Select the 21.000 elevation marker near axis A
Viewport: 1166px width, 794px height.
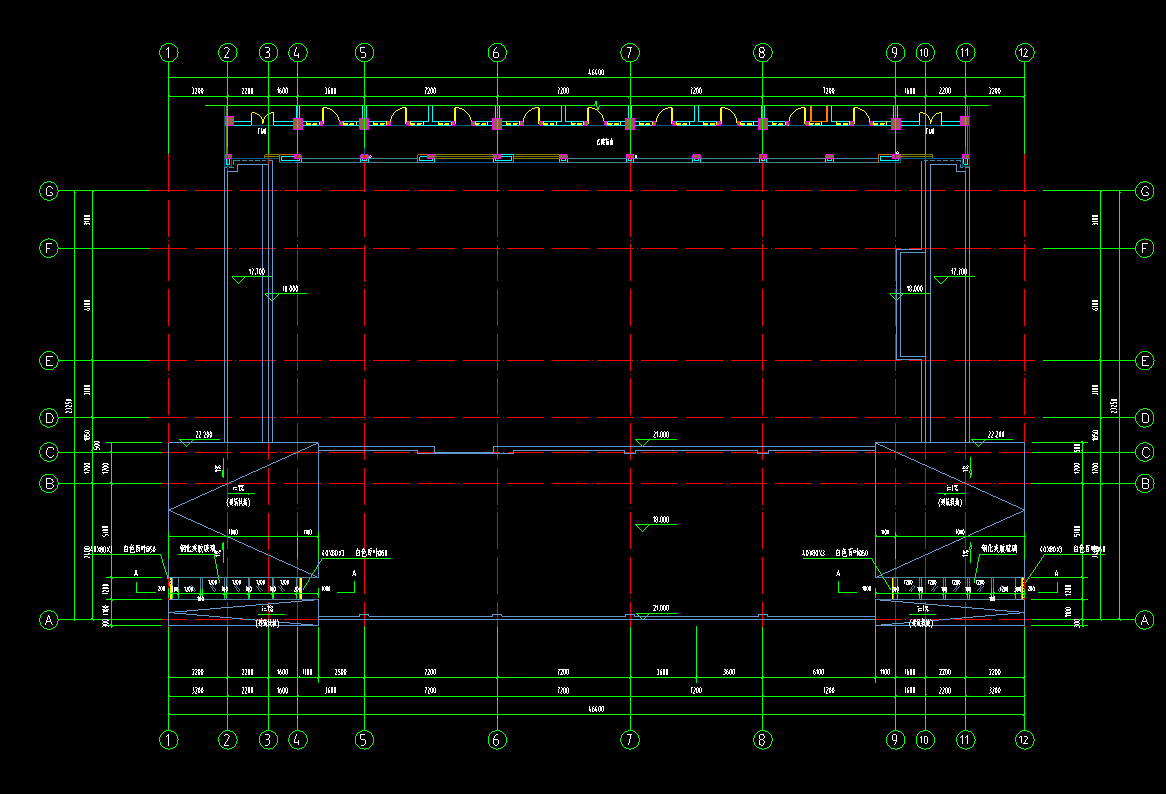pyautogui.click(x=659, y=608)
